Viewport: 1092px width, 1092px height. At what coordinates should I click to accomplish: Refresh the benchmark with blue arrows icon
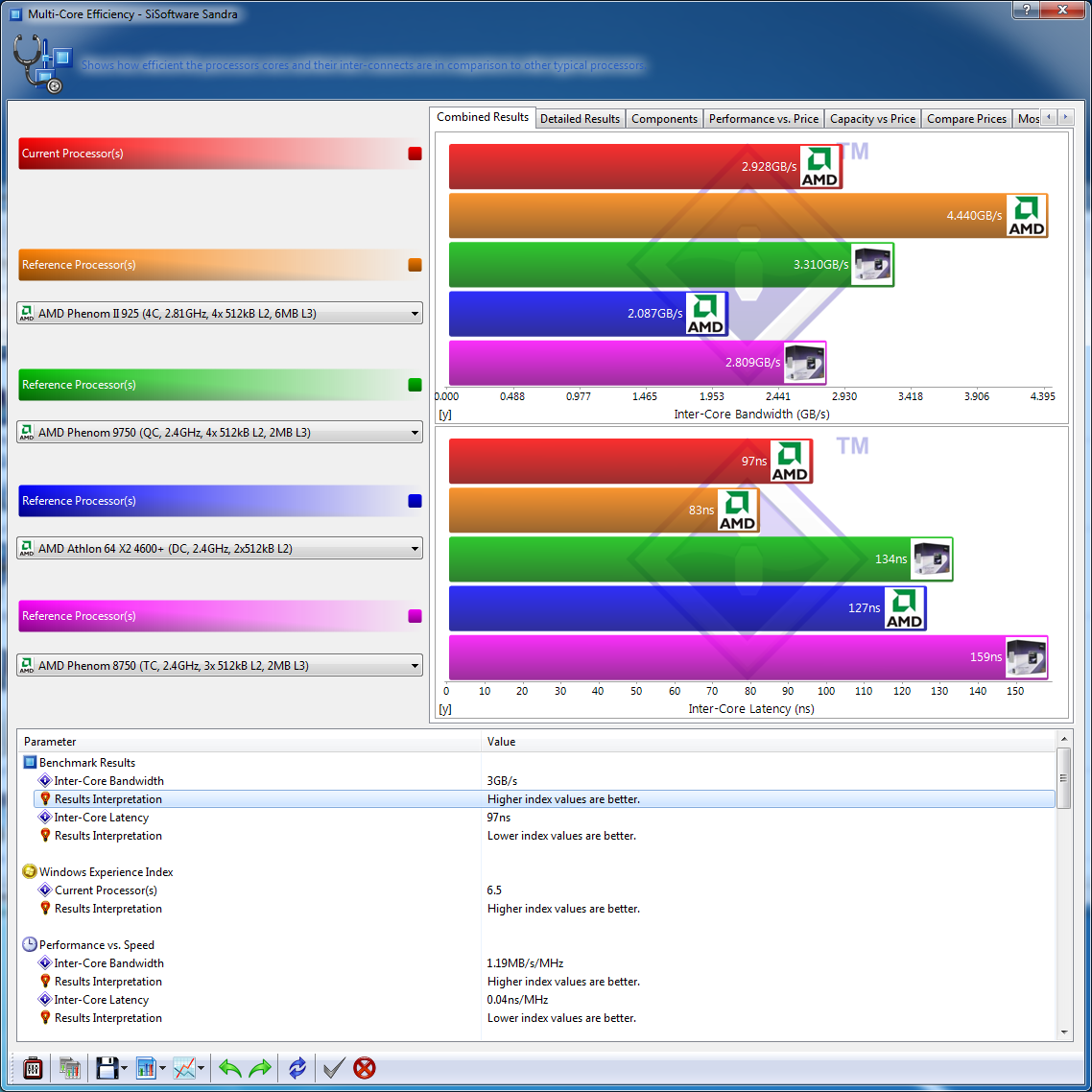pos(297,1068)
